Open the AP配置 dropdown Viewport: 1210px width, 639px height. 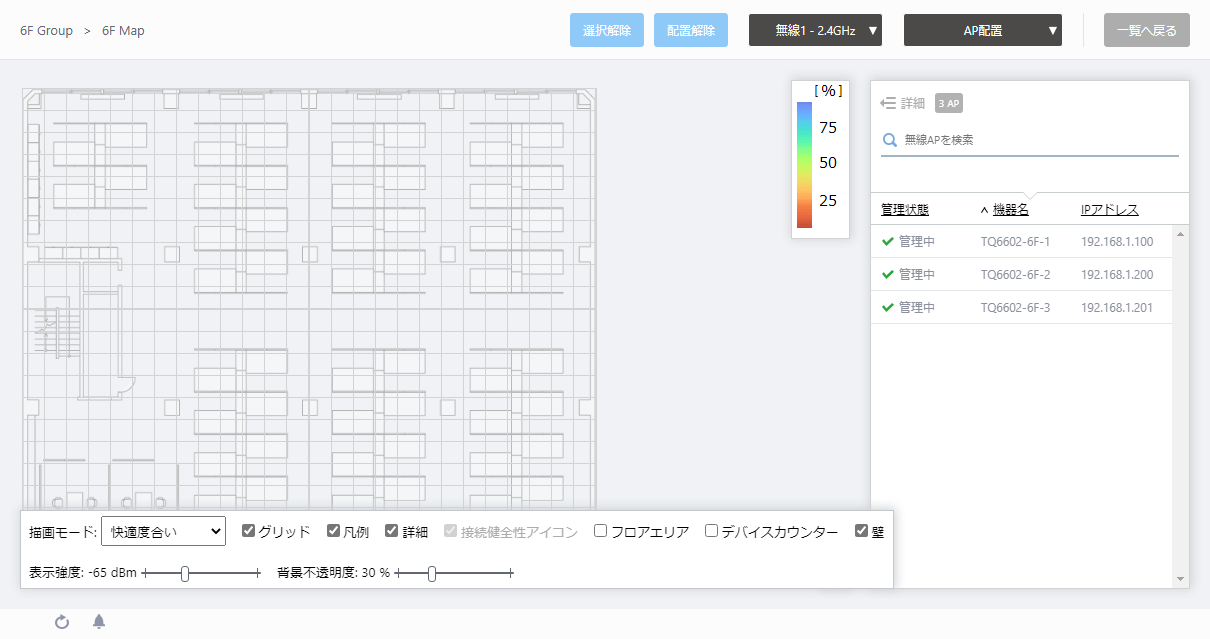tap(982, 30)
